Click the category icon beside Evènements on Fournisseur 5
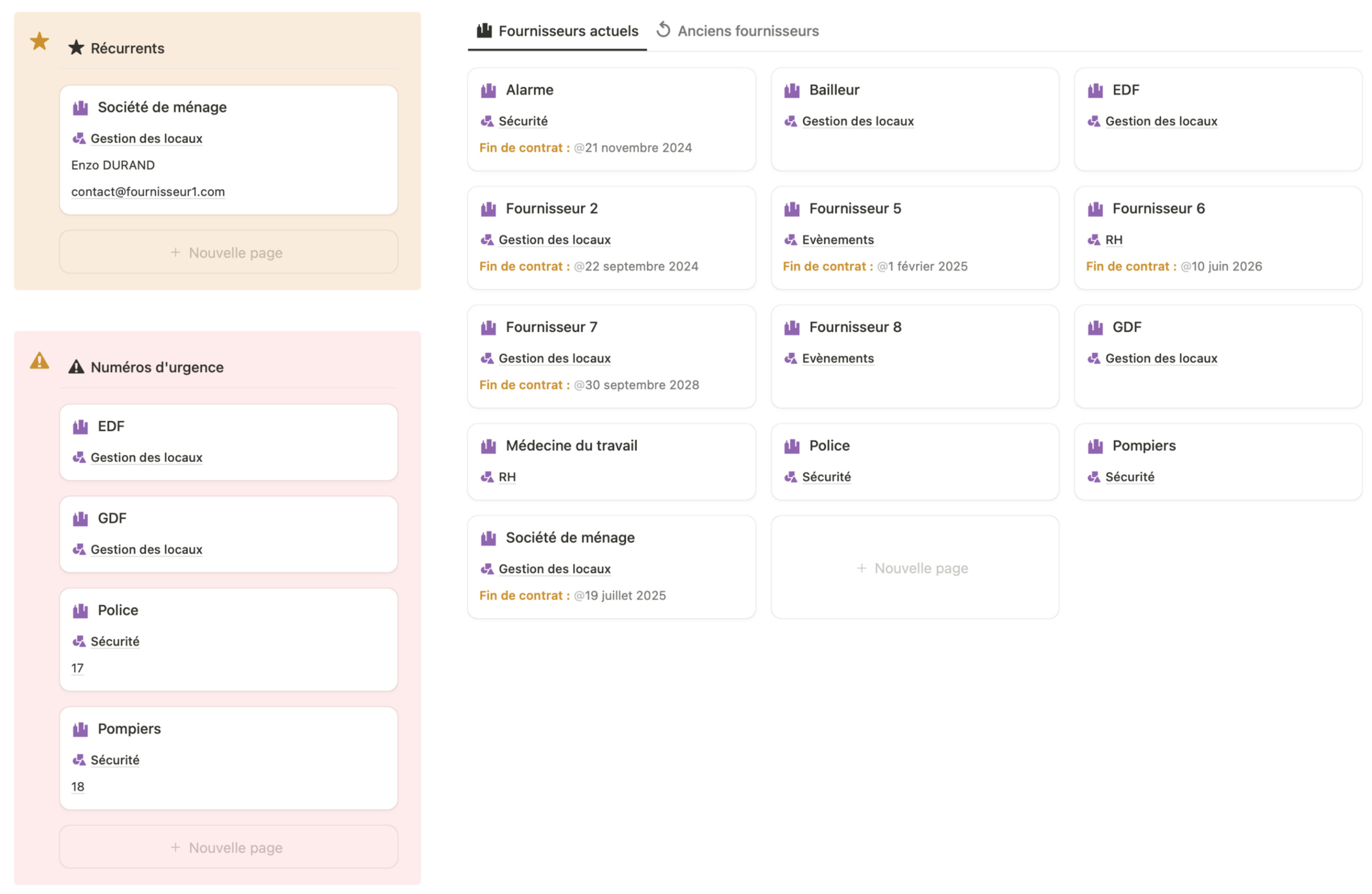The height and width of the screenshot is (894, 1372). tap(791, 240)
